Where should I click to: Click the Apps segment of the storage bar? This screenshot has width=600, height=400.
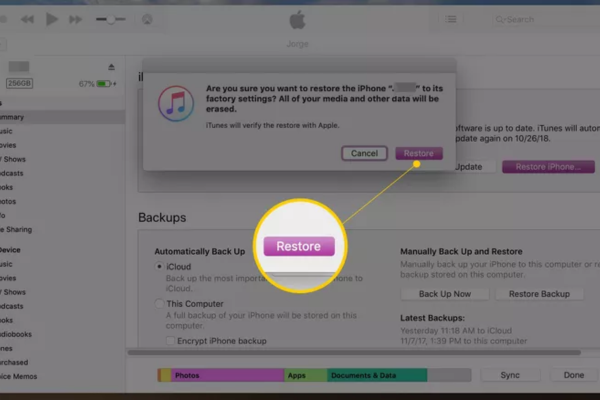(306, 375)
